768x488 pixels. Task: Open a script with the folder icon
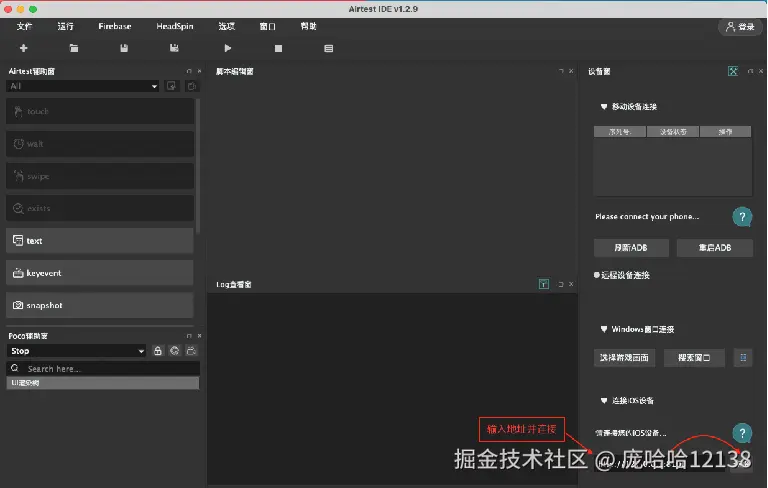(74, 48)
